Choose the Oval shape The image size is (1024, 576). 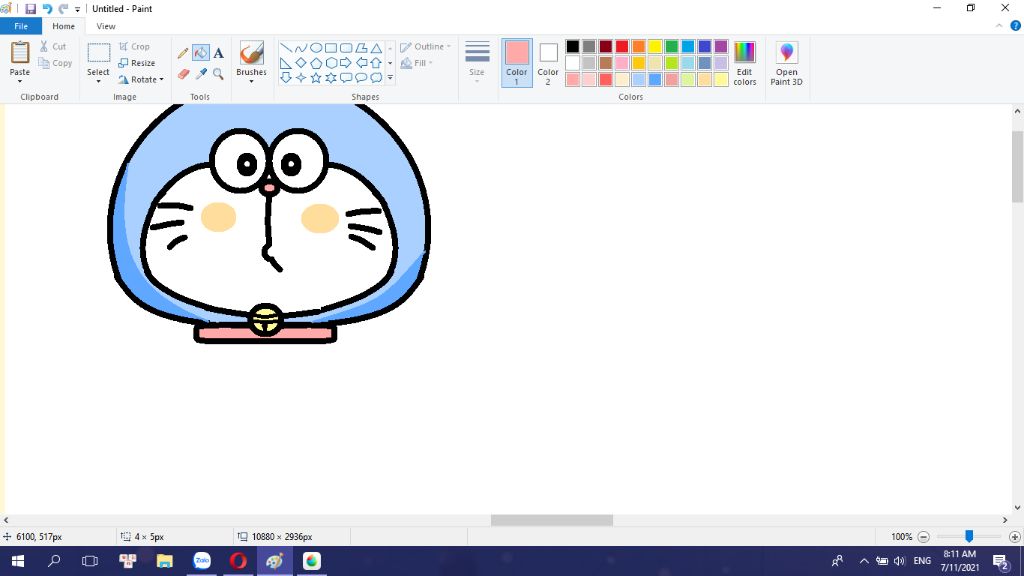[315, 48]
